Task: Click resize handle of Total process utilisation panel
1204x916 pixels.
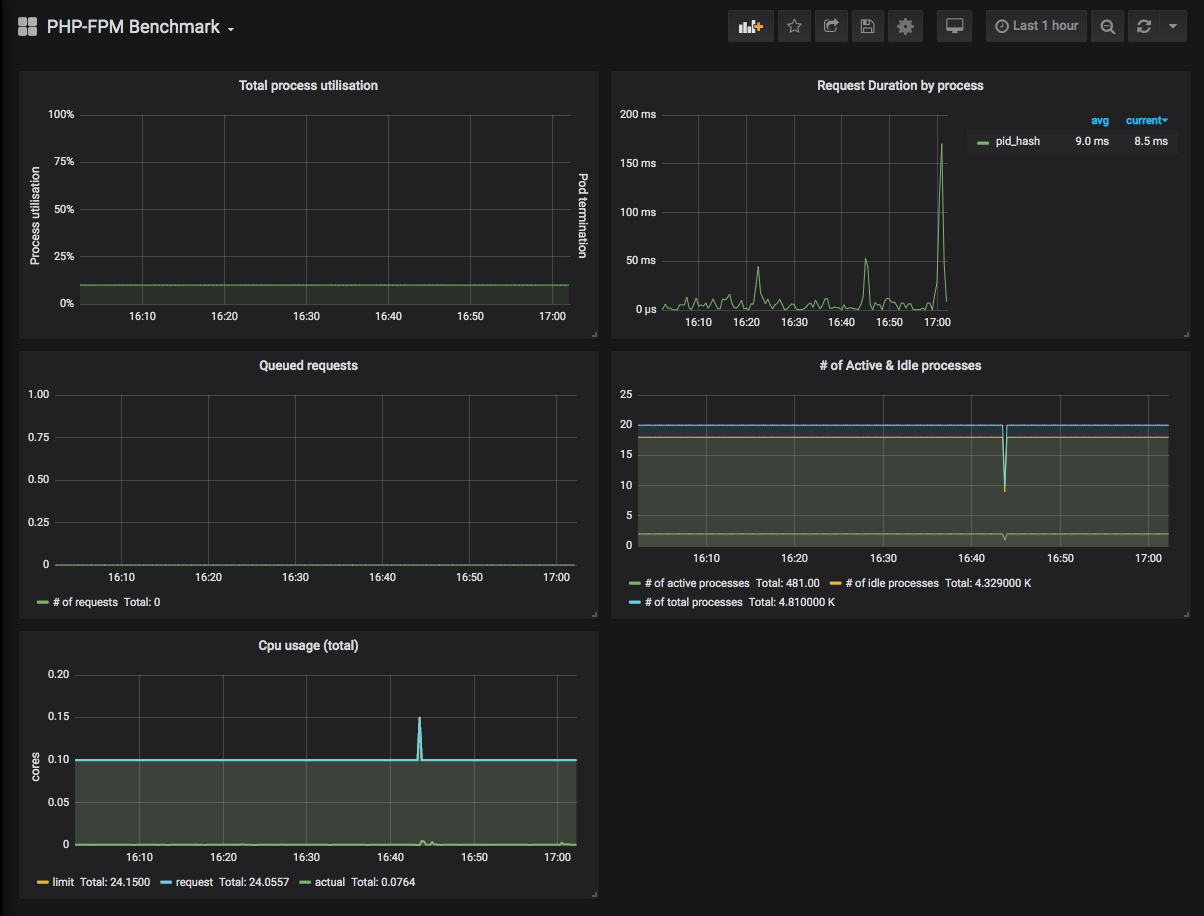Action: click(x=593, y=334)
